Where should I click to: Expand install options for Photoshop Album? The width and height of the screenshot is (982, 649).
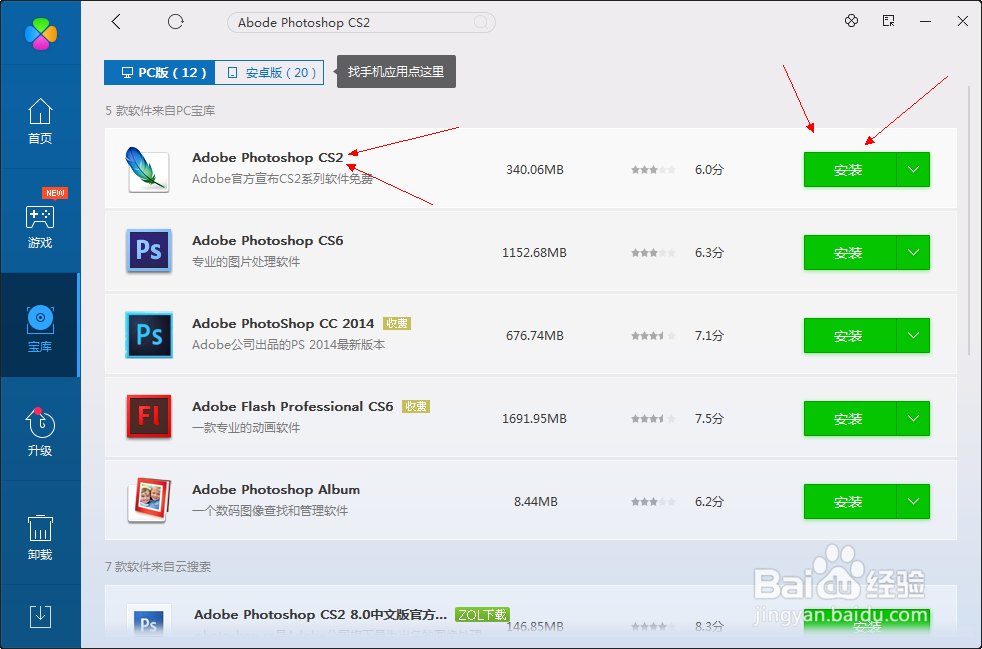pyautogui.click(x=913, y=502)
